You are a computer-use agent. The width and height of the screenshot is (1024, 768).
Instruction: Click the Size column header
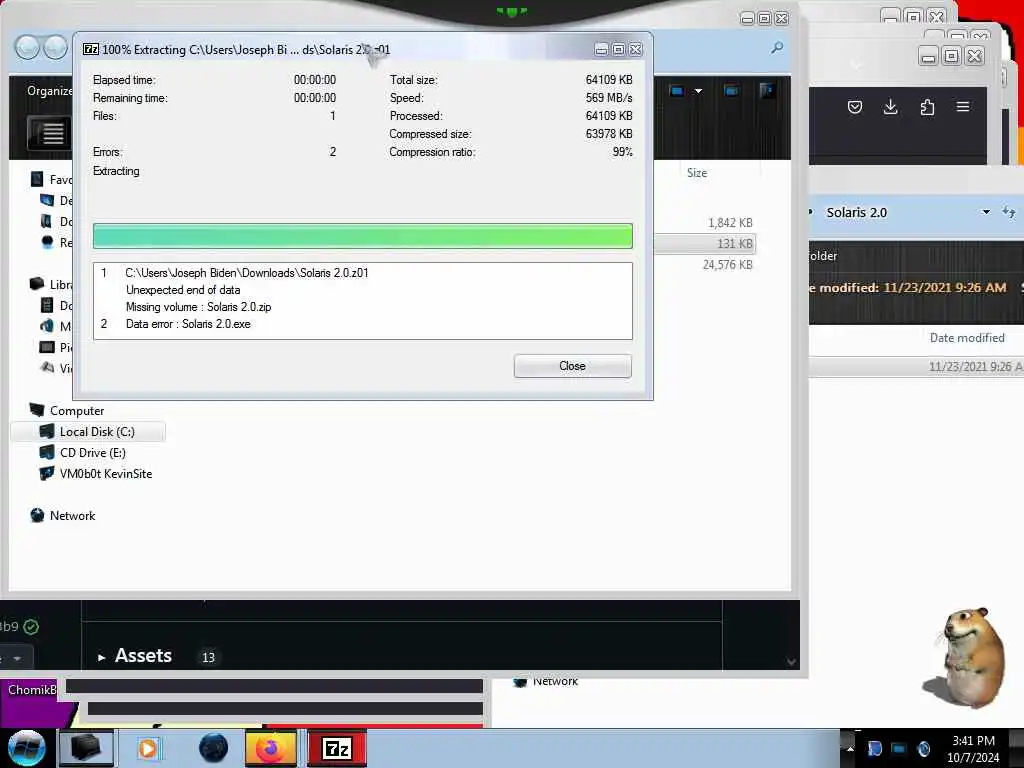697,173
